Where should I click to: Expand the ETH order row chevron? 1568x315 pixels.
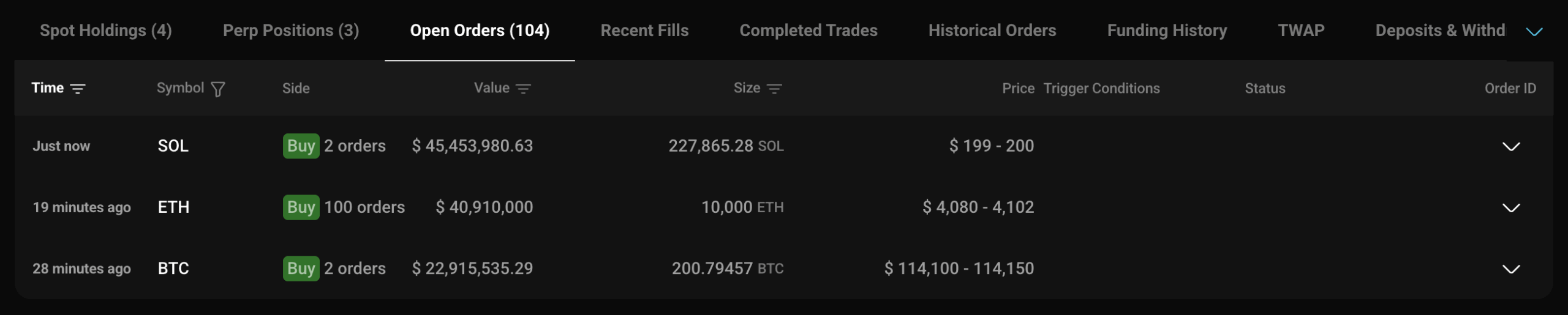[1511, 207]
